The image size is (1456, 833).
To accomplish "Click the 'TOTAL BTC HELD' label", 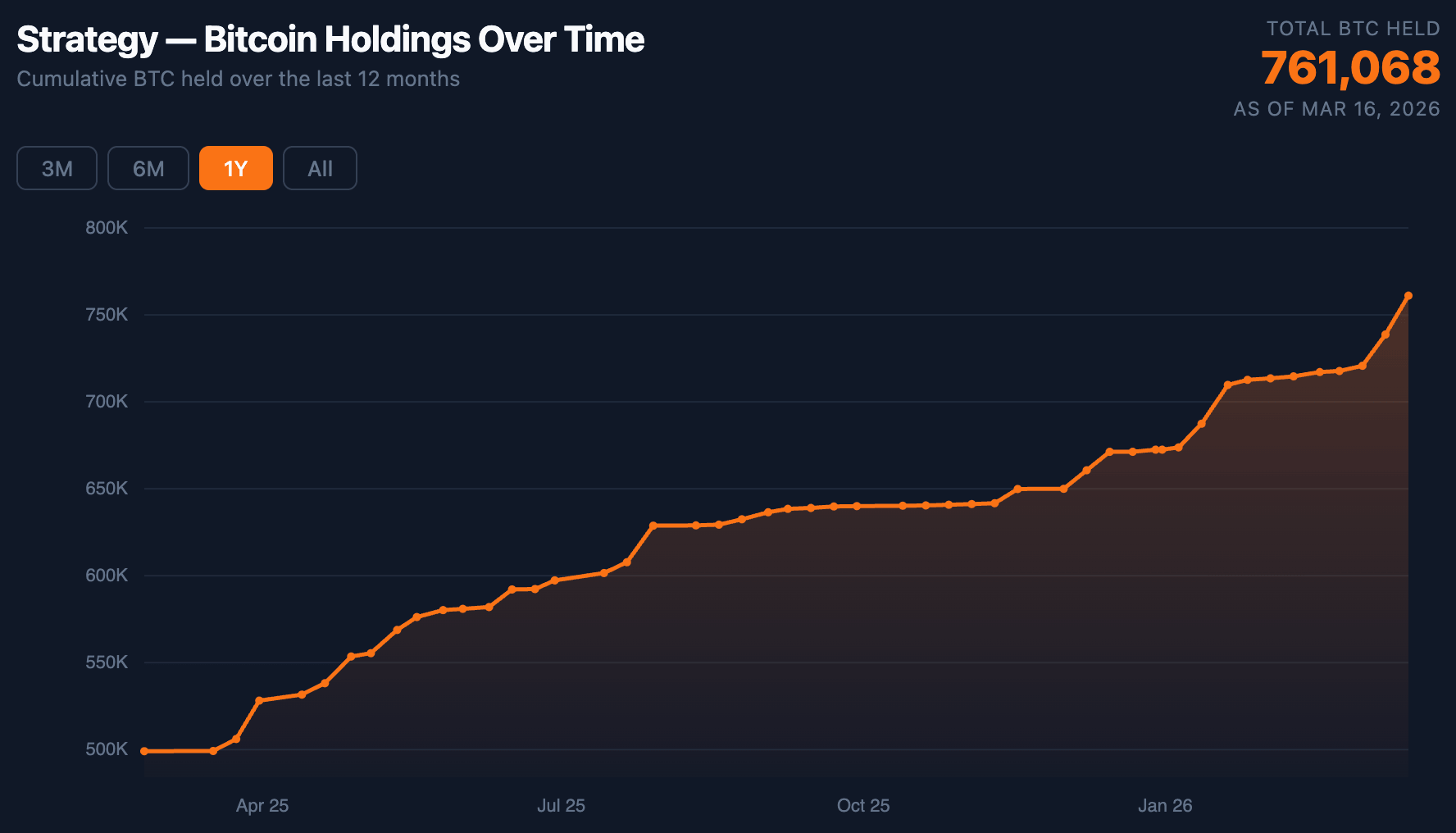I will (1353, 29).
